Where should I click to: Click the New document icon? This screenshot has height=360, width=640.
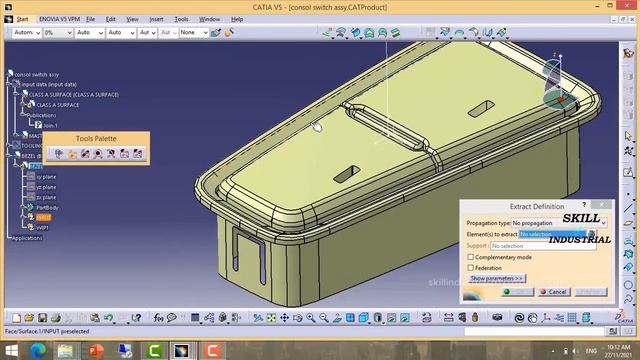click(16, 318)
